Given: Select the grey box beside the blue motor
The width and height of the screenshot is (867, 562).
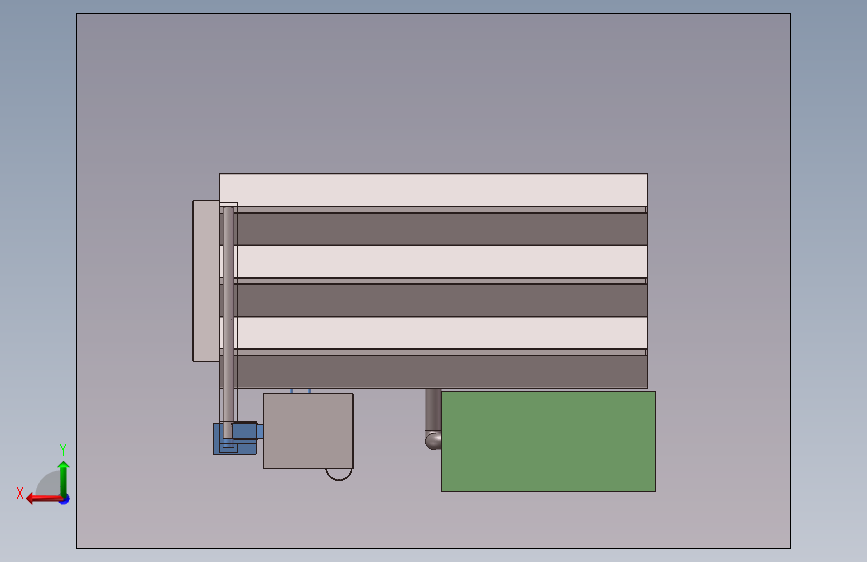Looking at the screenshot, I should pyautogui.click(x=308, y=431).
